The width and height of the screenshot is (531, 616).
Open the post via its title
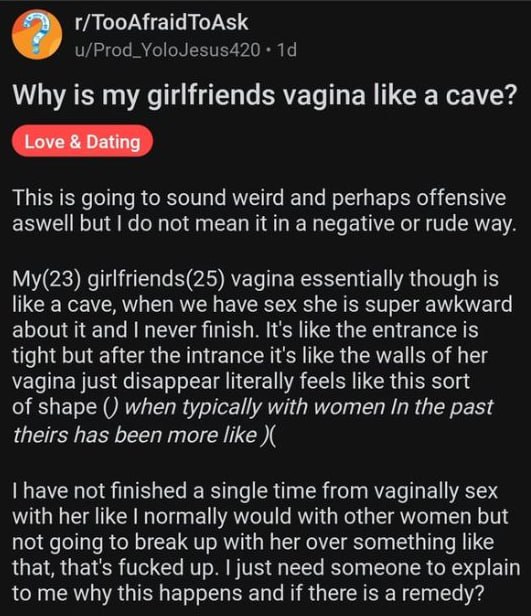point(264,96)
